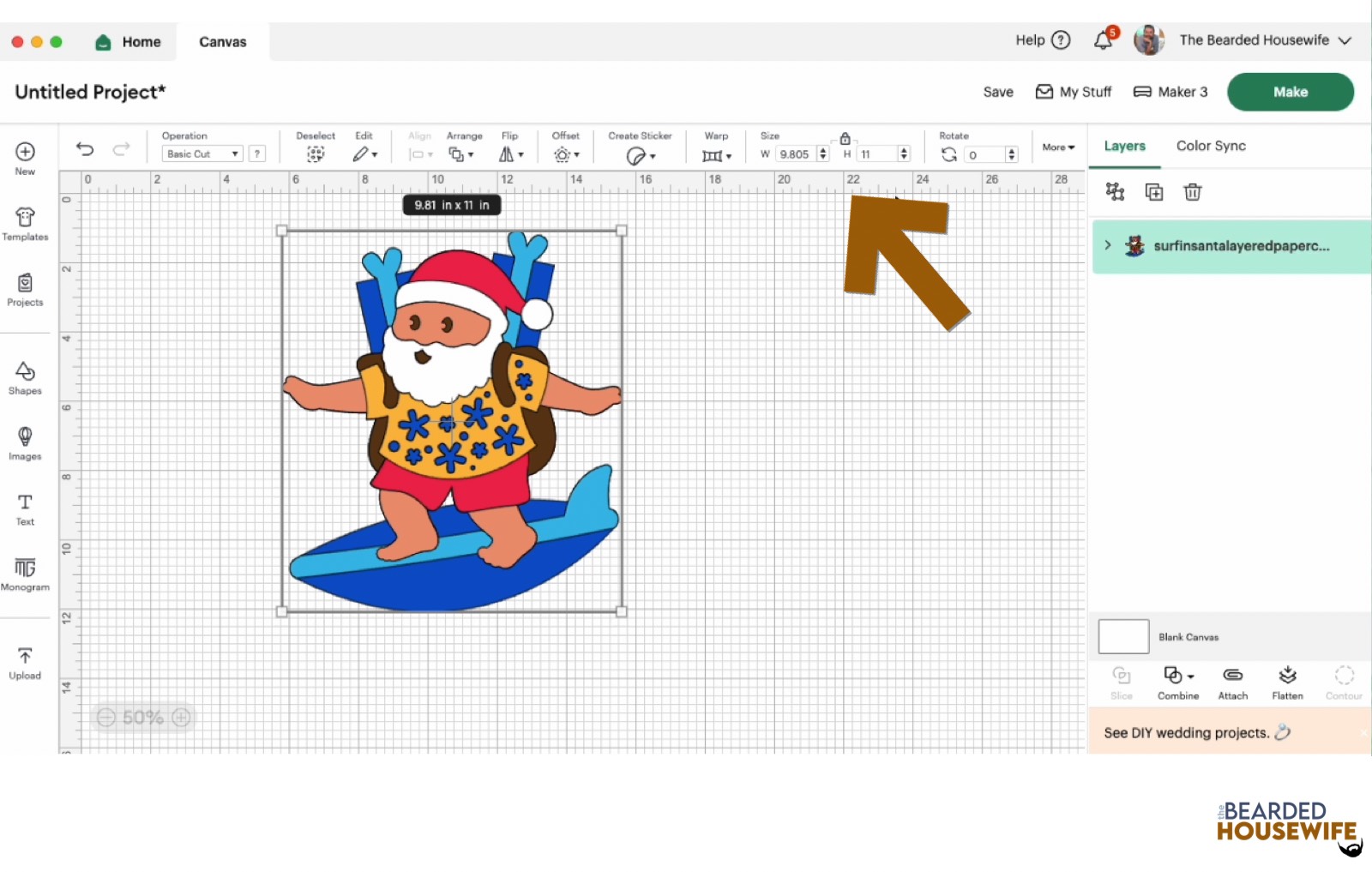Click the Width size field

(795, 154)
